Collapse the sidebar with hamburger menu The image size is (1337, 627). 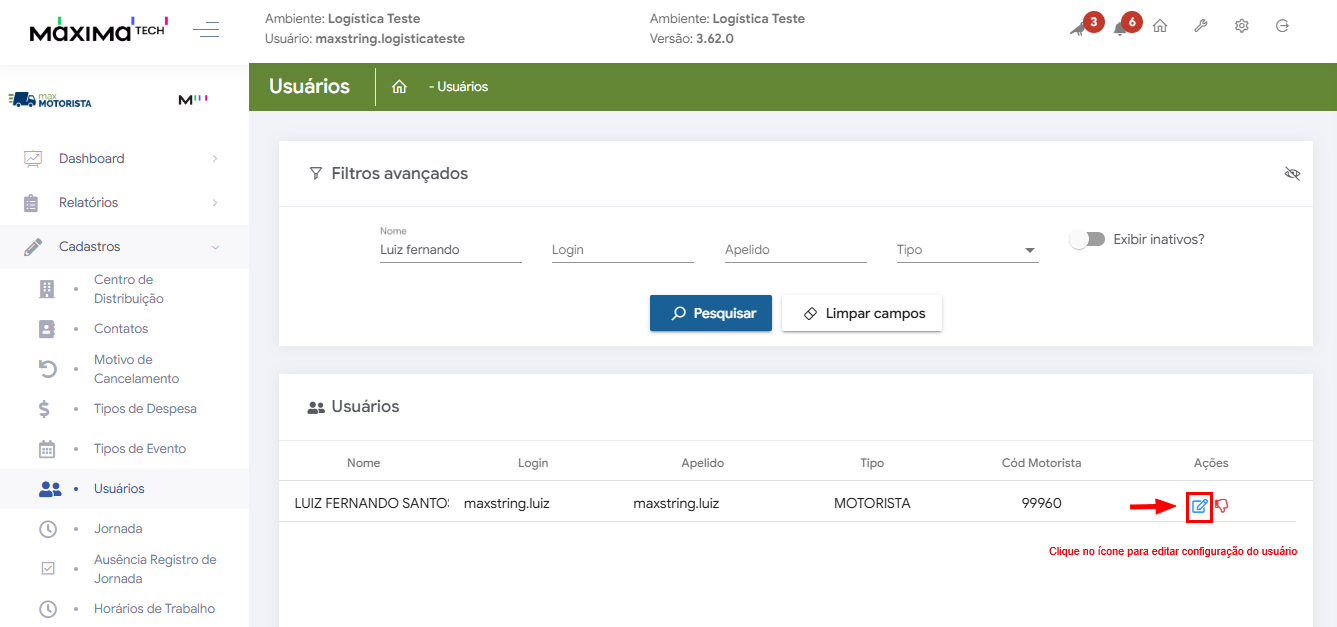(x=206, y=30)
